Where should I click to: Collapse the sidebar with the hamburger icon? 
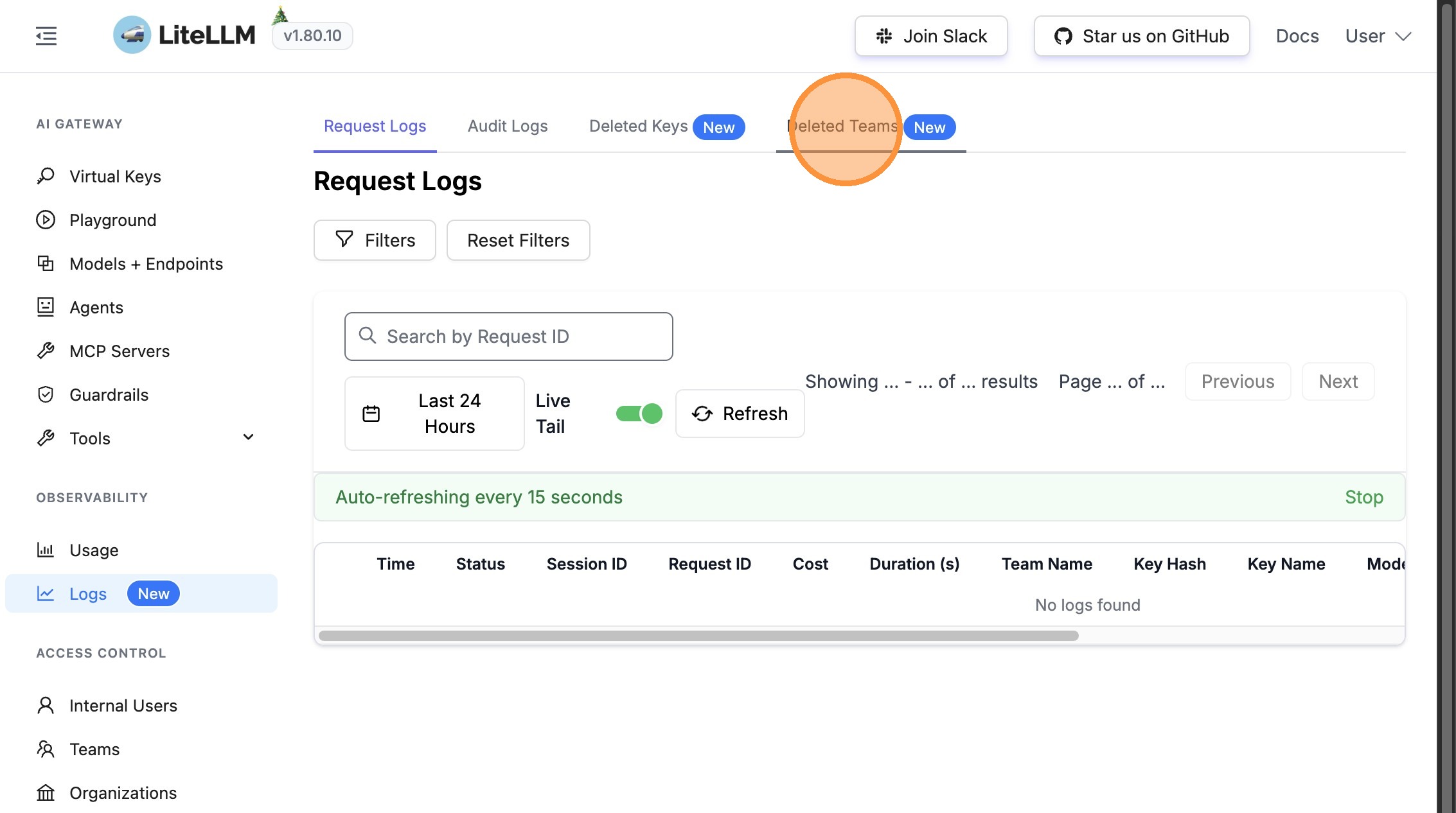pyautogui.click(x=46, y=36)
